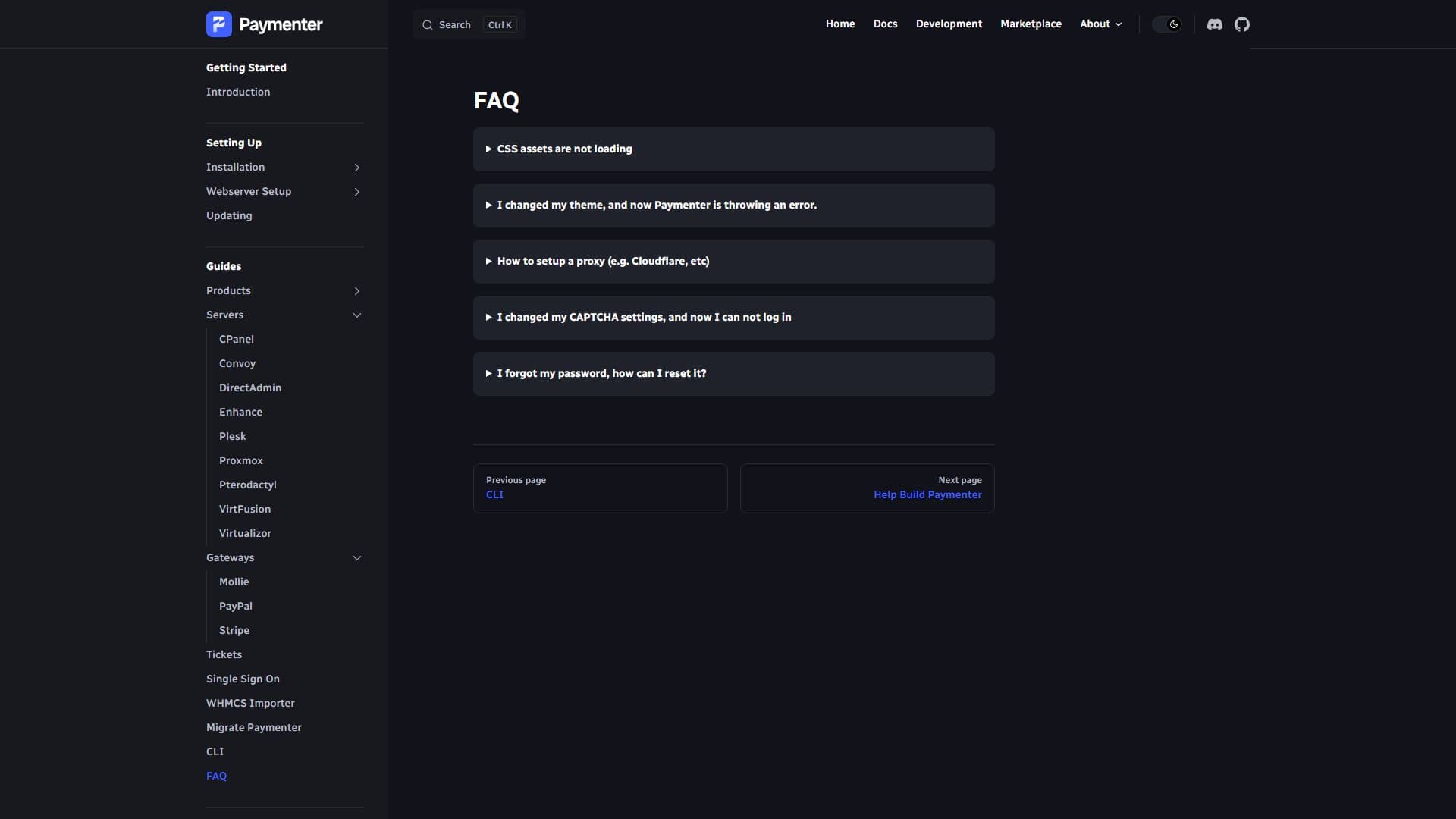Viewport: 1456px width, 819px height.
Task: Open the CLI sidebar link
Action: 215,752
